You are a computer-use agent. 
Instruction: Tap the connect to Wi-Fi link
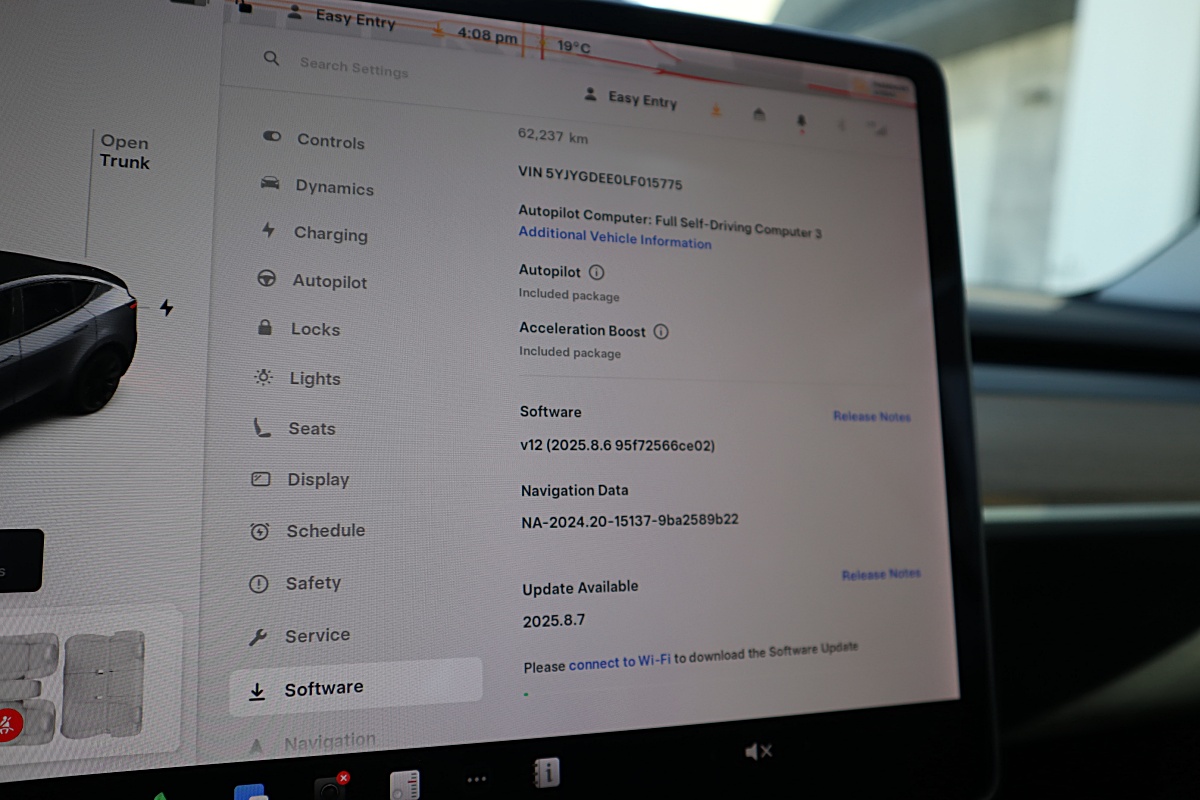click(x=620, y=662)
